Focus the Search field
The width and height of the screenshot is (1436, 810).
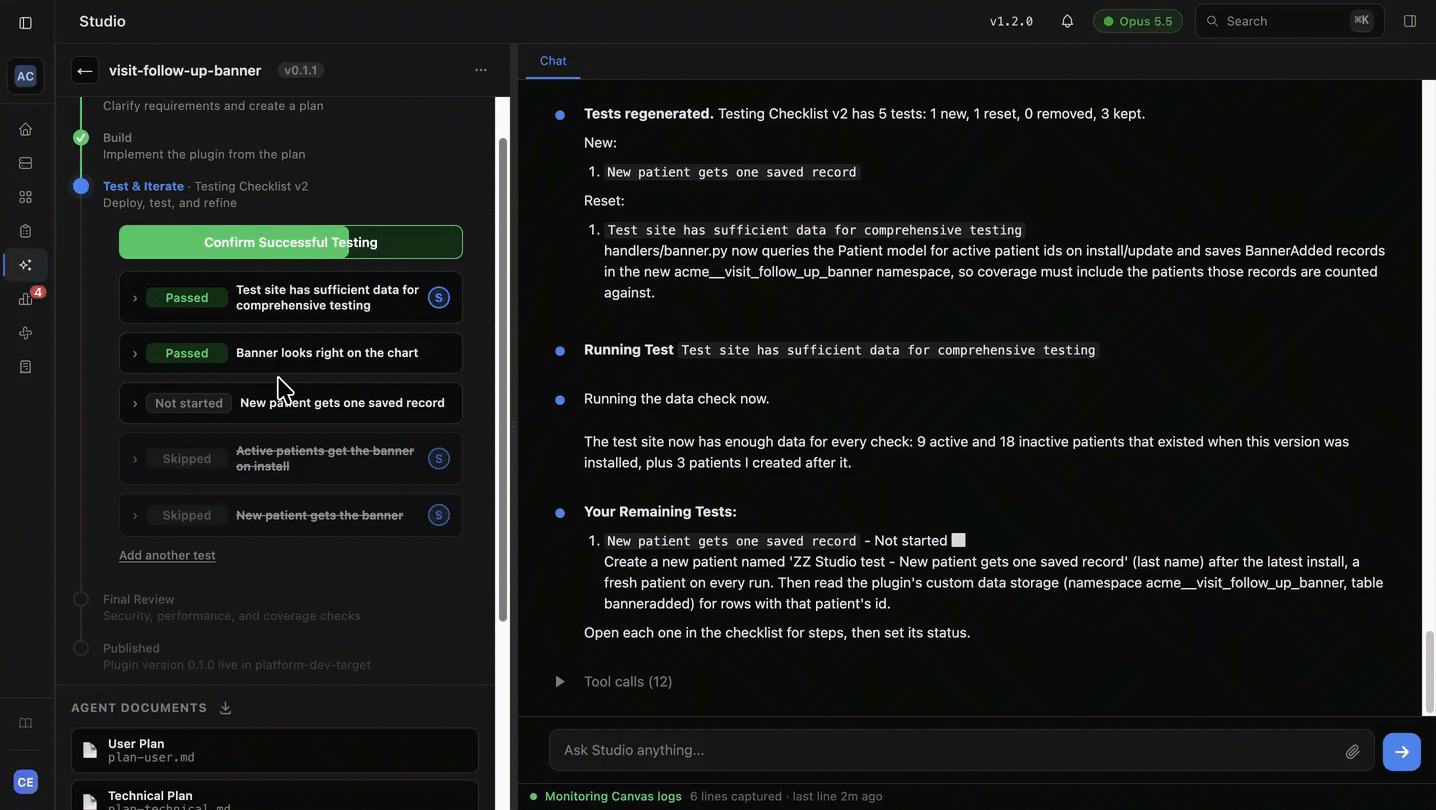pyautogui.click(x=1290, y=21)
